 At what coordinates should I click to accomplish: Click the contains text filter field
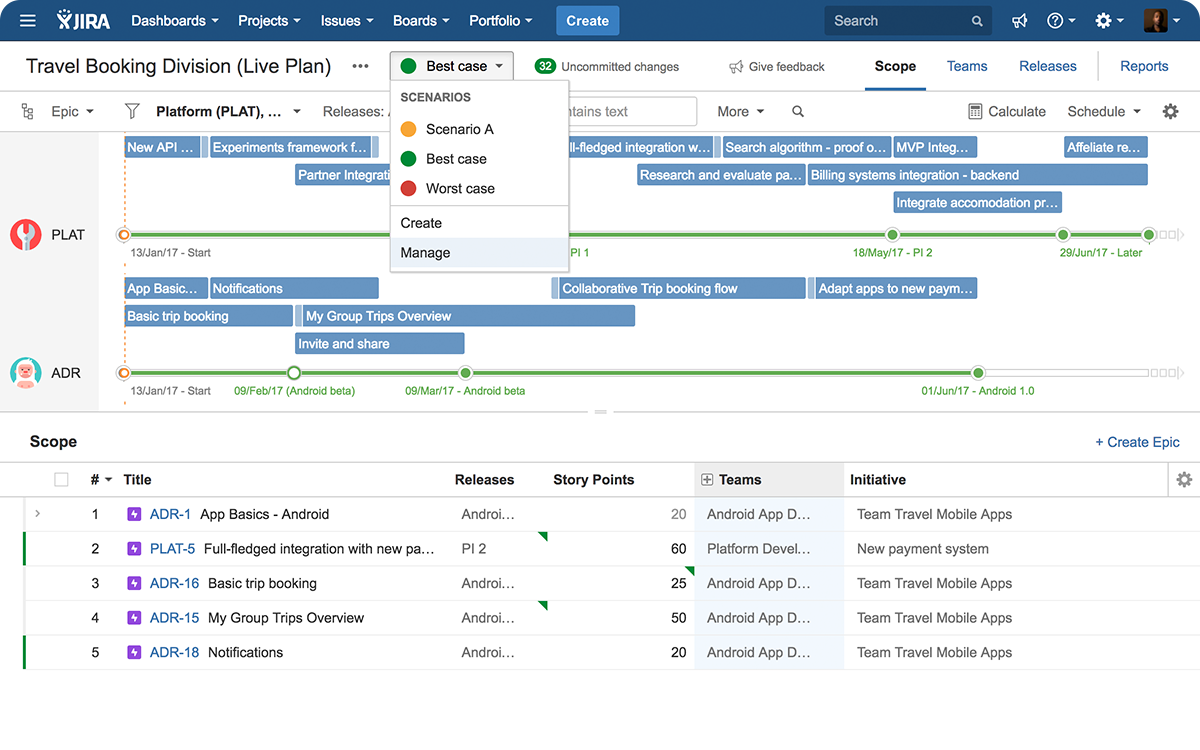632,111
